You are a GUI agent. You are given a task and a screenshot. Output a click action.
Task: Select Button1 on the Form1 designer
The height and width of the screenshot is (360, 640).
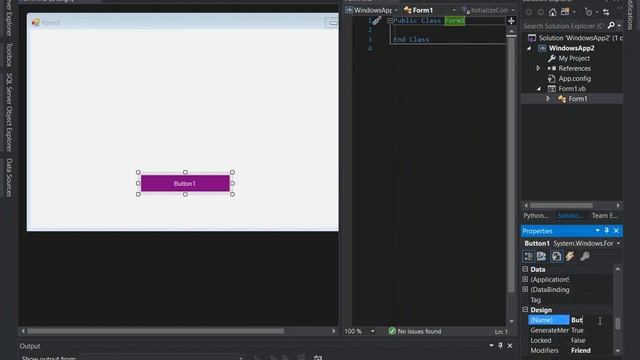(185, 183)
